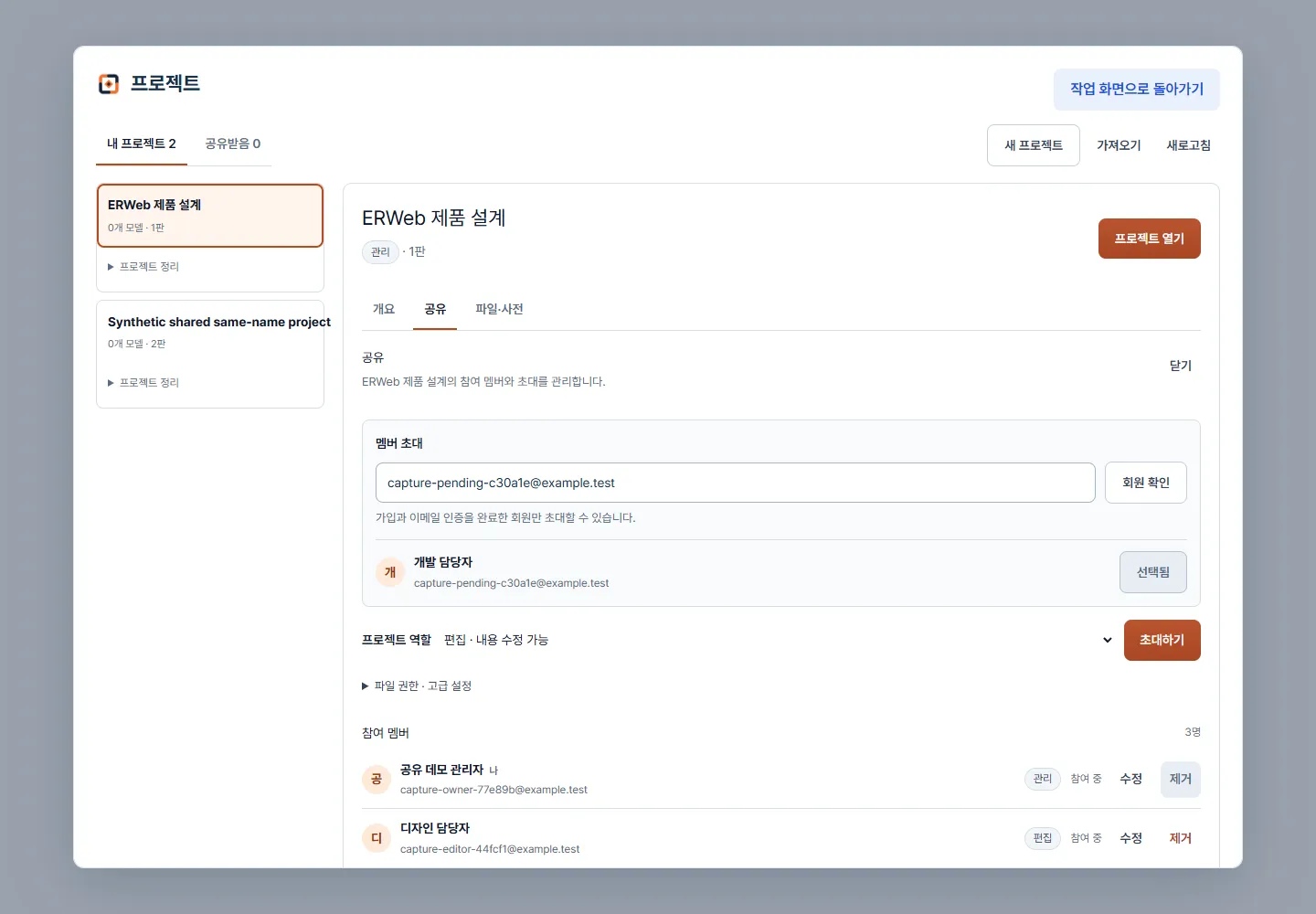Click the 작업 화면으로 돌아가기 button
Viewport: 1316px width, 914px height.
pos(1137,90)
